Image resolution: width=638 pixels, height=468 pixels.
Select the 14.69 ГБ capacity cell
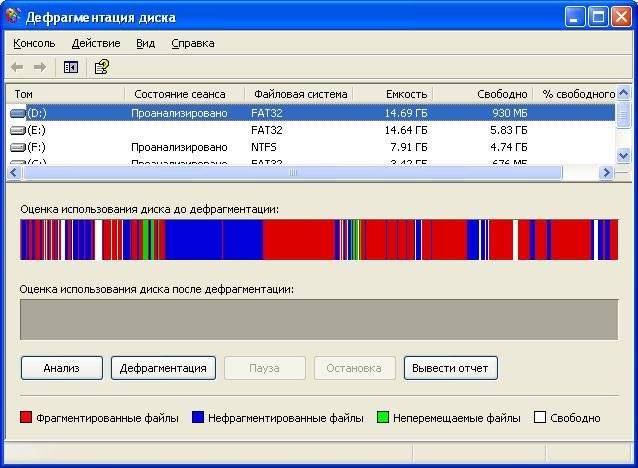pyautogui.click(x=406, y=113)
